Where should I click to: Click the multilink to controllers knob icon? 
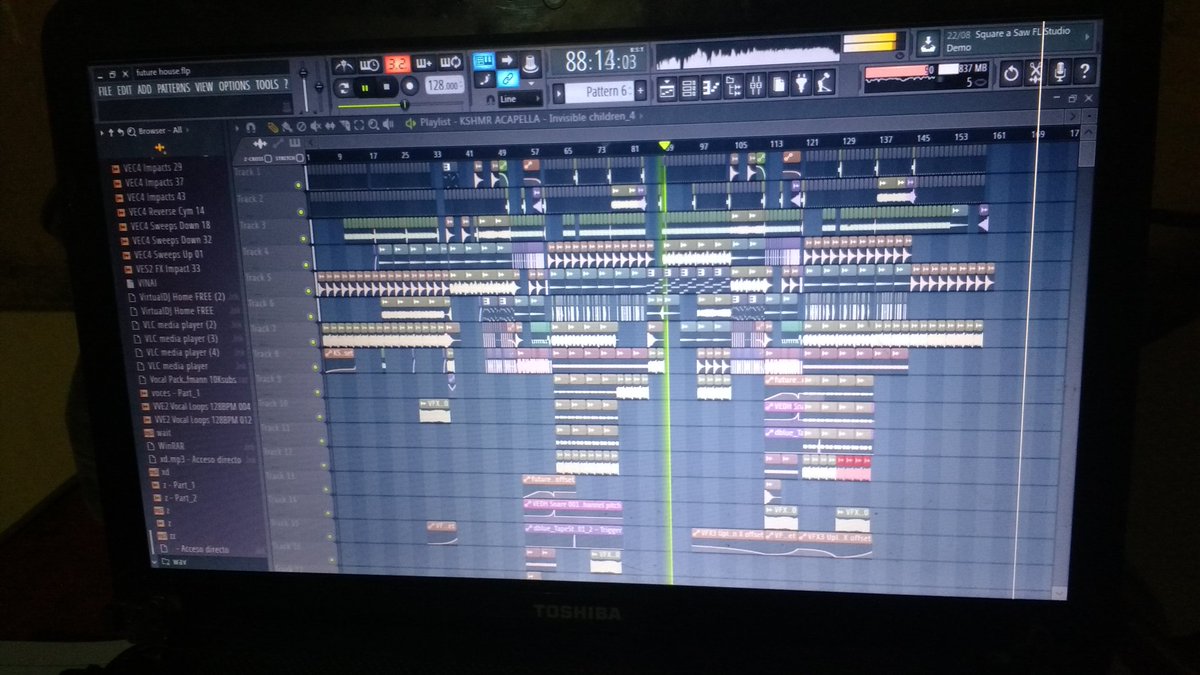coord(530,64)
